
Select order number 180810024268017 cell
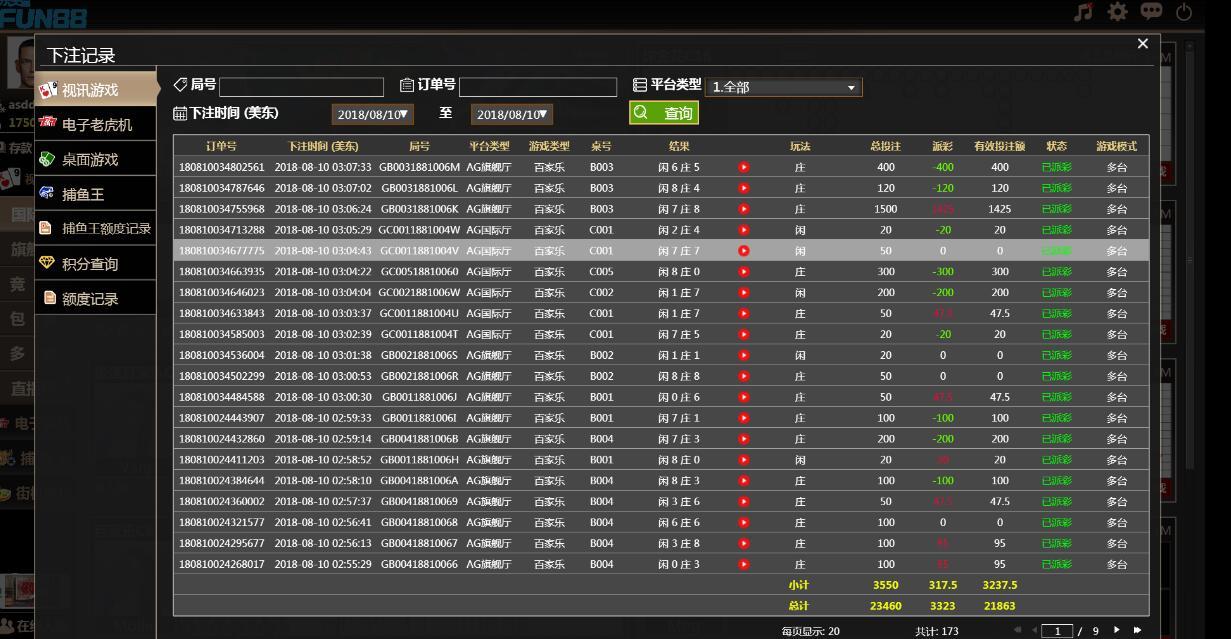point(222,564)
